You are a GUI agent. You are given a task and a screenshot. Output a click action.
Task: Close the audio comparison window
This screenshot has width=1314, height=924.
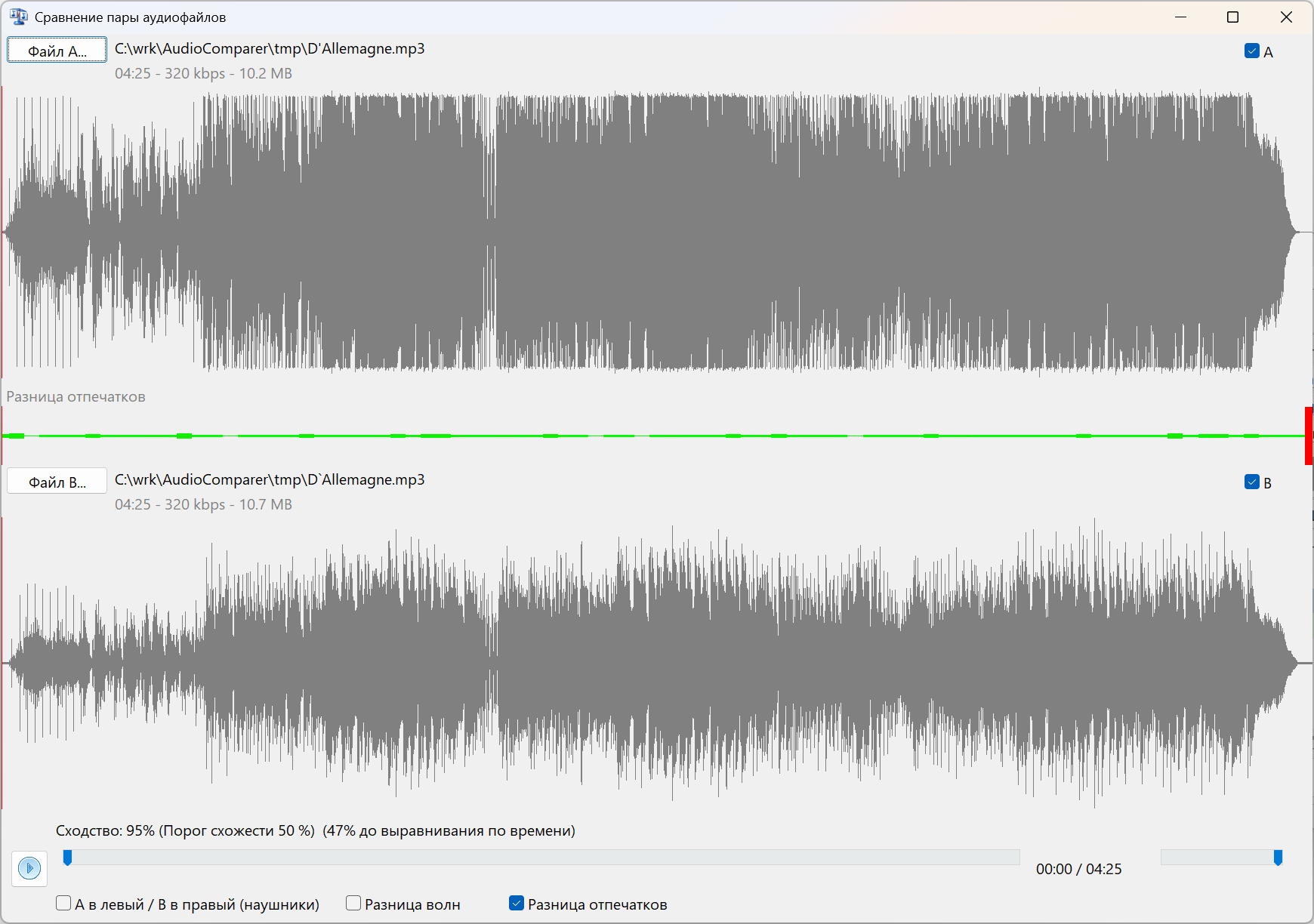point(1286,17)
